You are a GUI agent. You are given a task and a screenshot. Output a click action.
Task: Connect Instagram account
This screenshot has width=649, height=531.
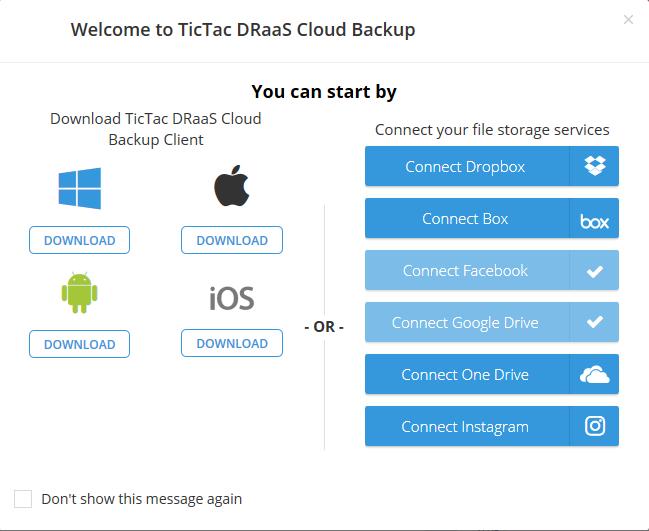pos(492,426)
